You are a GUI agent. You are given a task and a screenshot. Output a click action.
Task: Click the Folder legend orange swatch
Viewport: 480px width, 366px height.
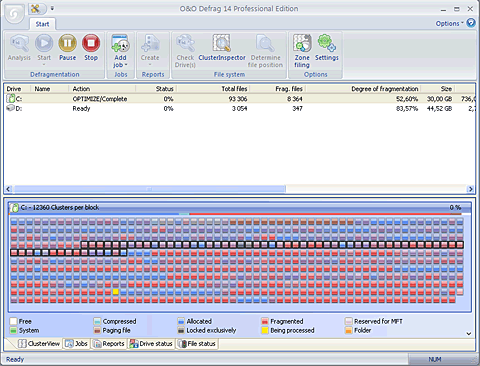(x=349, y=330)
